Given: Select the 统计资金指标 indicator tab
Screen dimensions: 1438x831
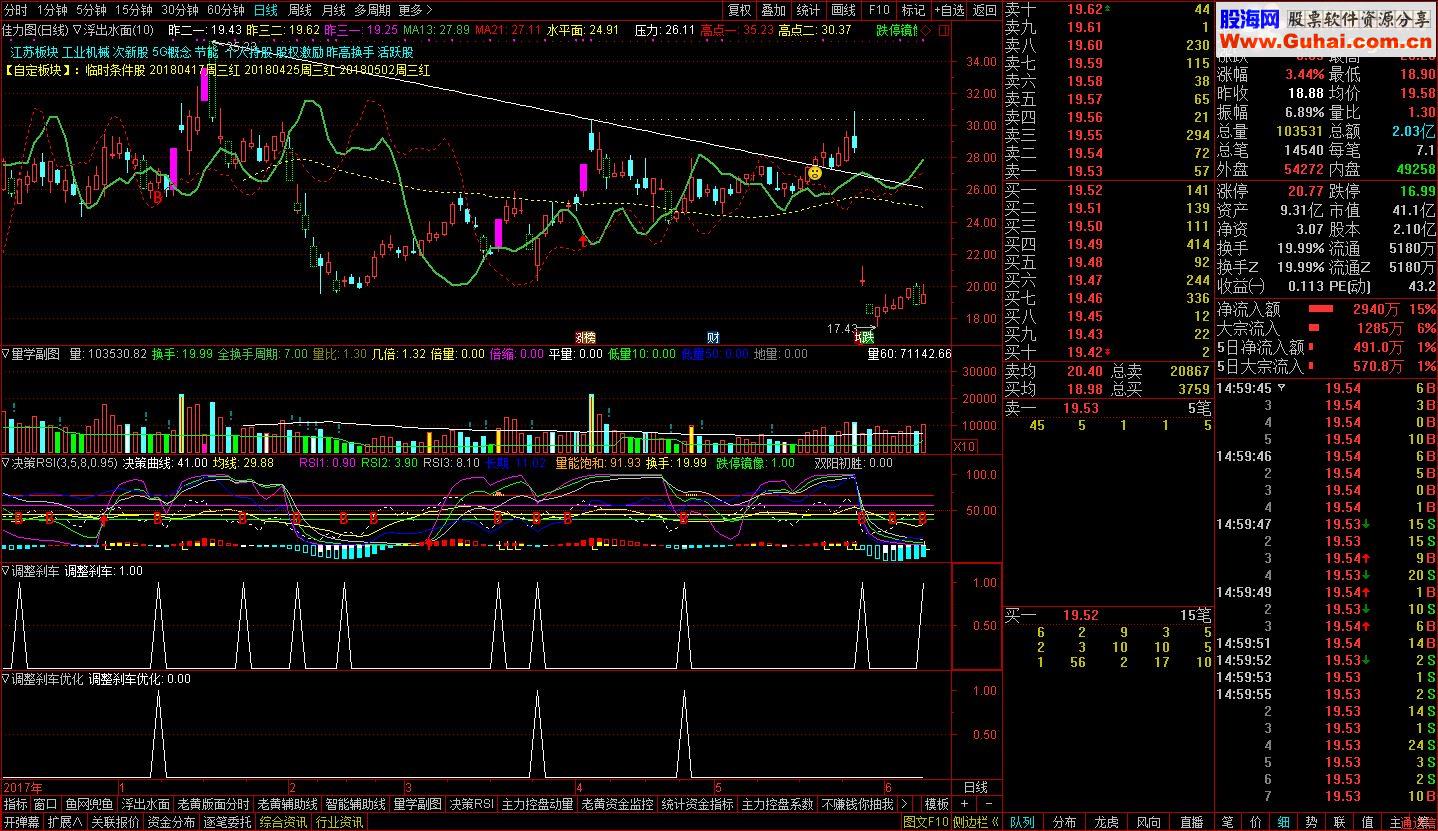Looking at the screenshot, I should click(x=697, y=804).
